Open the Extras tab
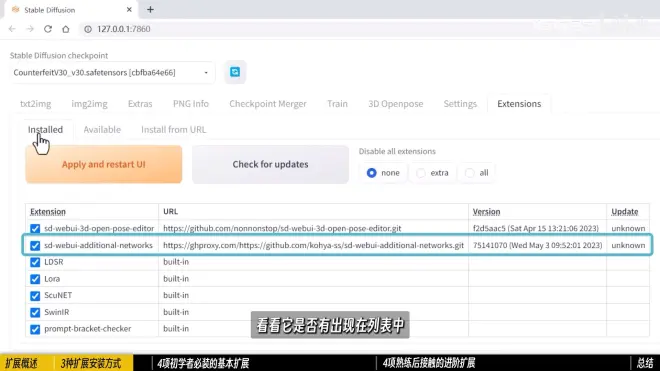This screenshot has width=660, height=371. [x=140, y=104]
